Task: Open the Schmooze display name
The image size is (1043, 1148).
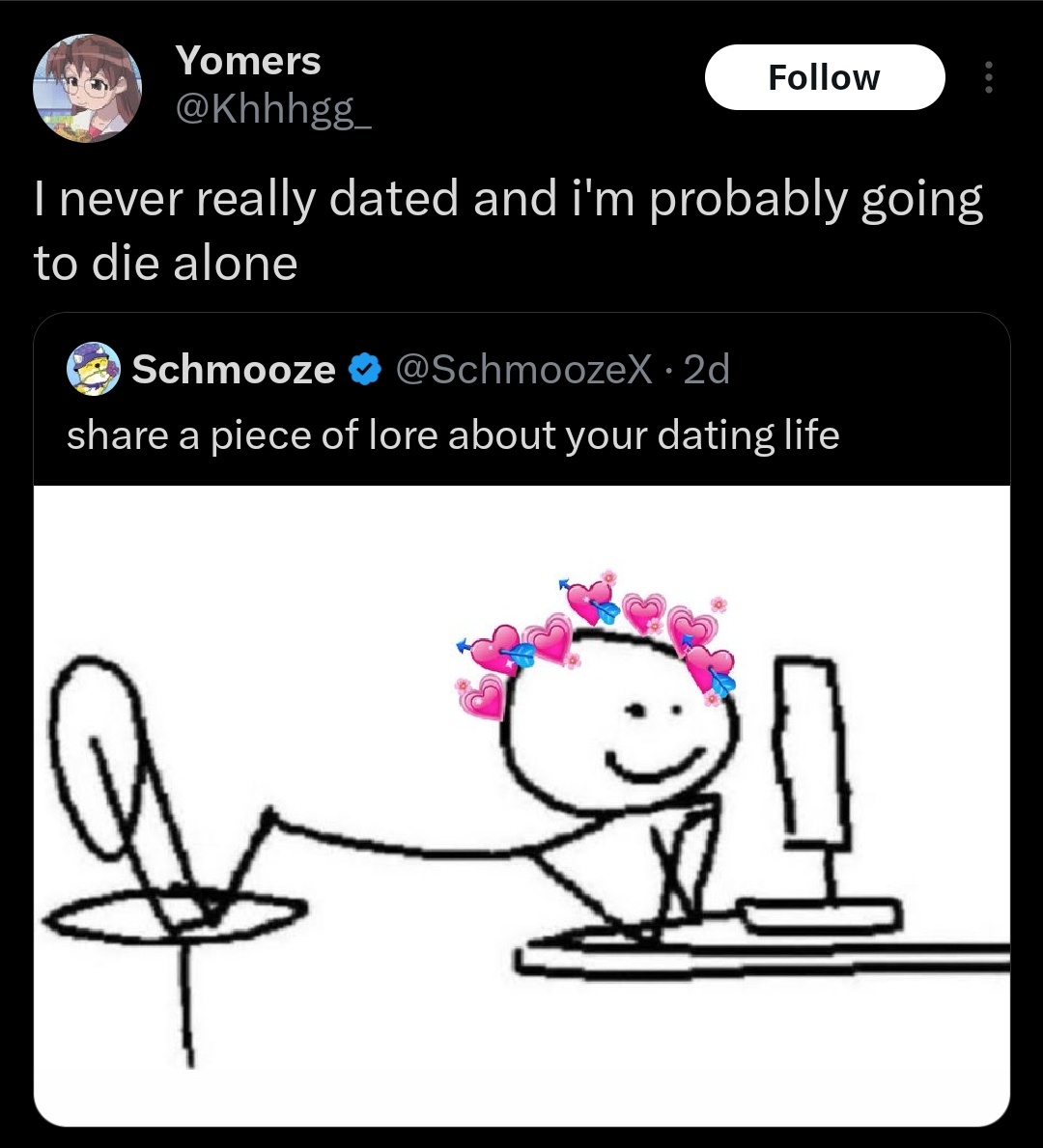Action: click(234, 369)
